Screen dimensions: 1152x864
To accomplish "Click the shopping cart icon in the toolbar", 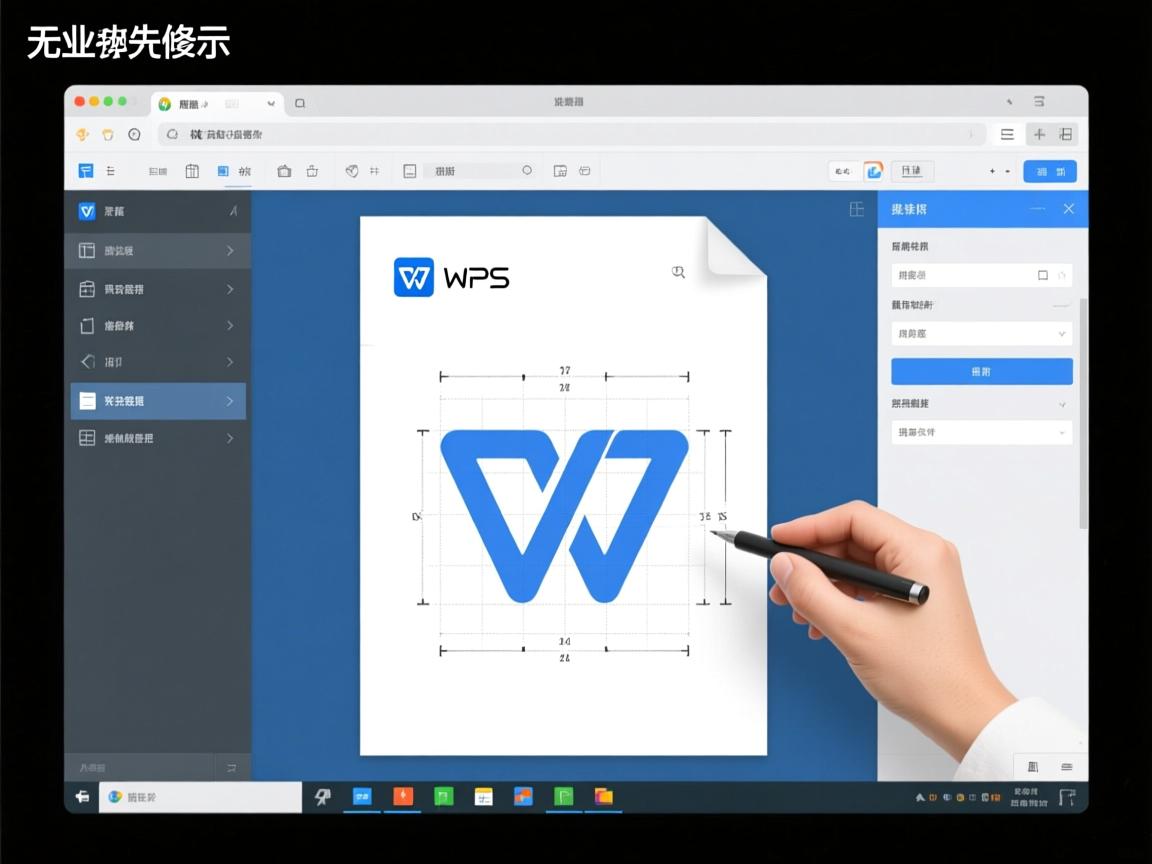I will click(x=314, y=170).
